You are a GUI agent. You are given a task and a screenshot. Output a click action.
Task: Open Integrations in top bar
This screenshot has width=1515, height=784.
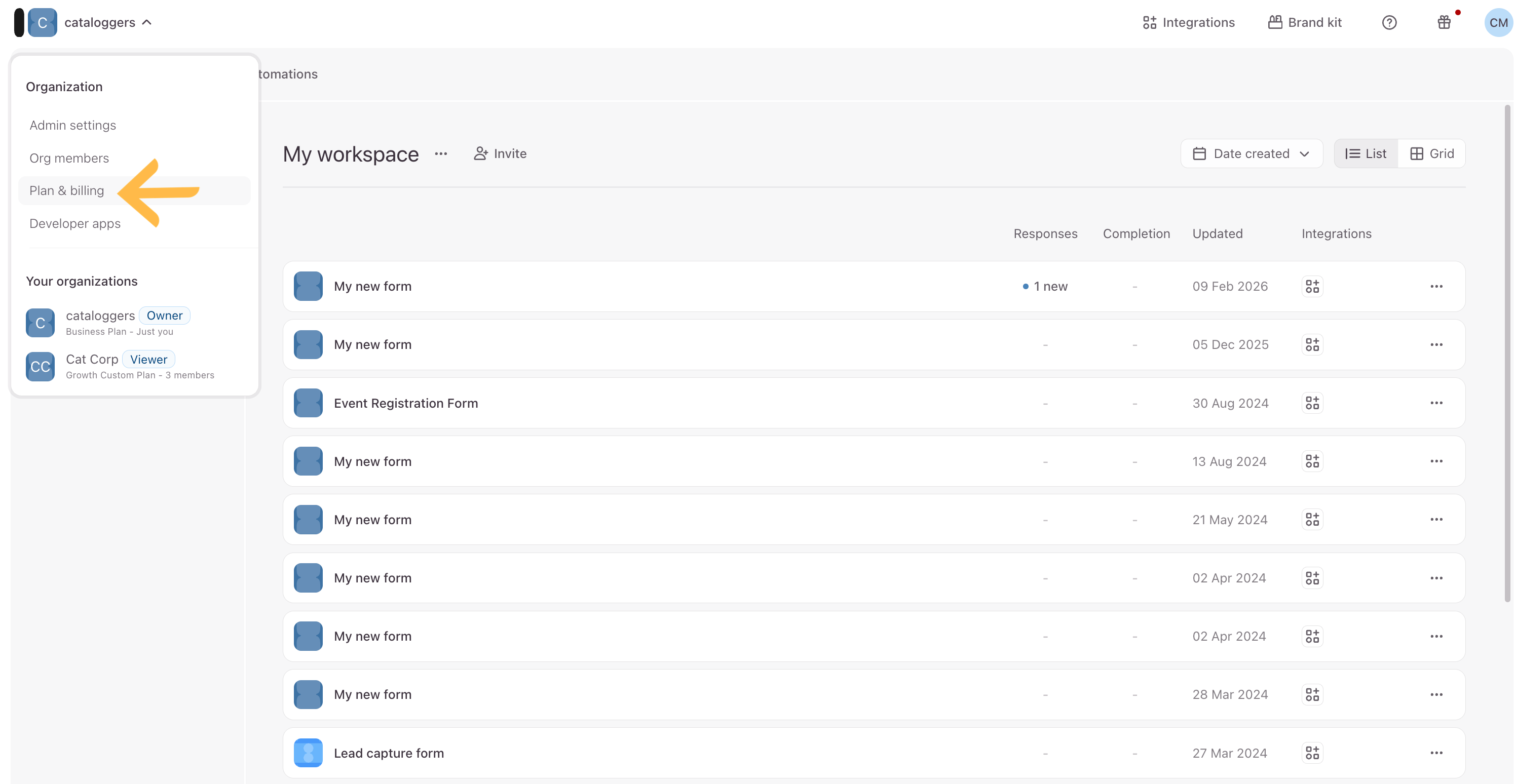tap(1189, 22)
